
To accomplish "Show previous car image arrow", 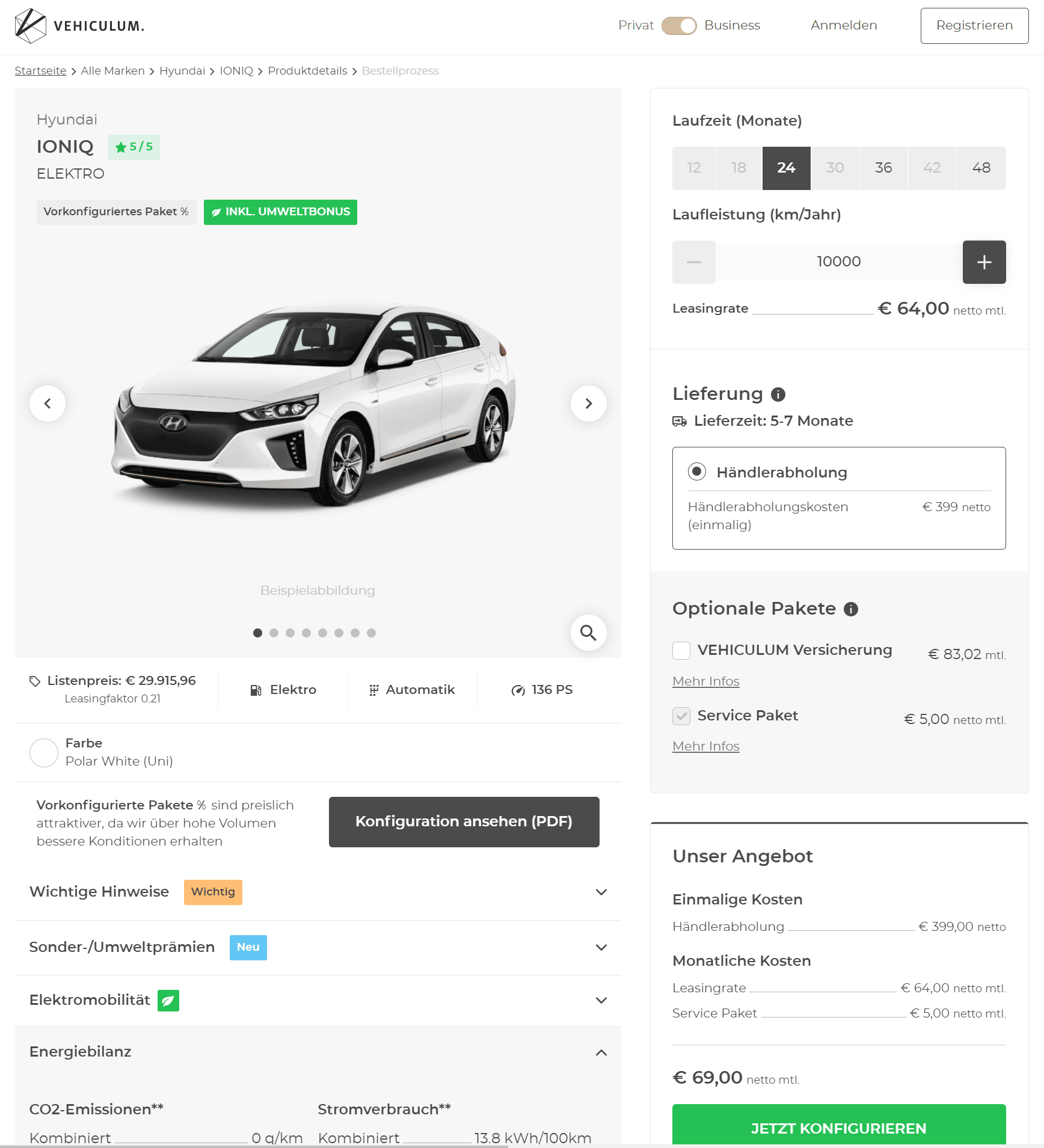I will [48, 404].
